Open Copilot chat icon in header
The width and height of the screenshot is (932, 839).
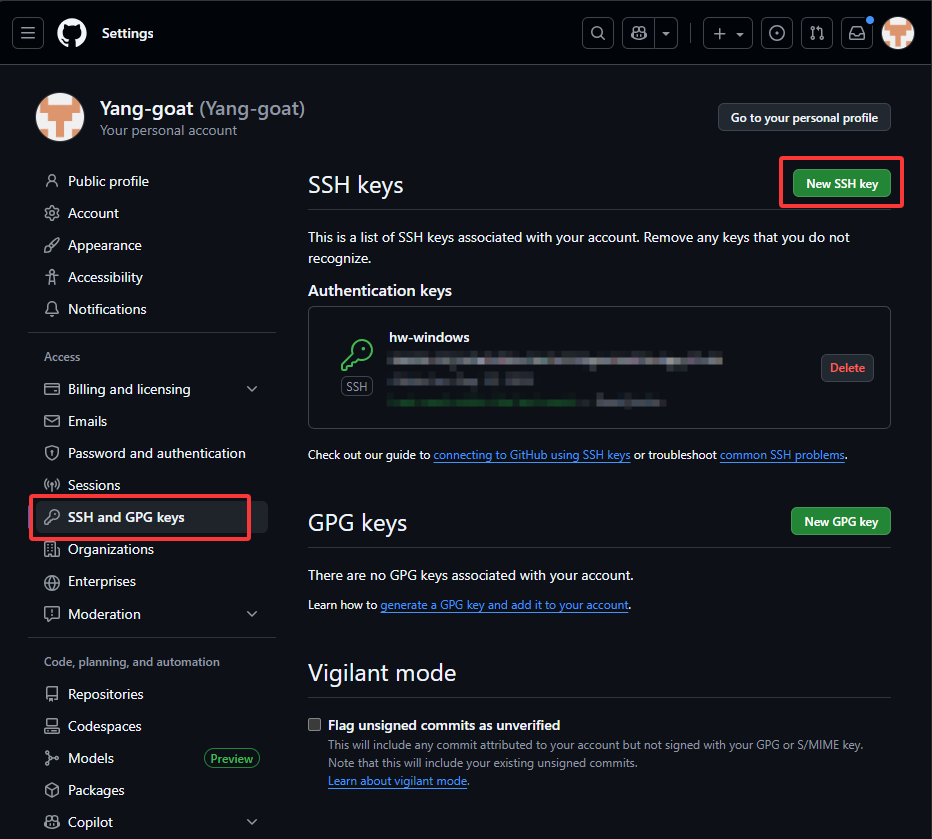pyautogui.click(x=638, y=33)
